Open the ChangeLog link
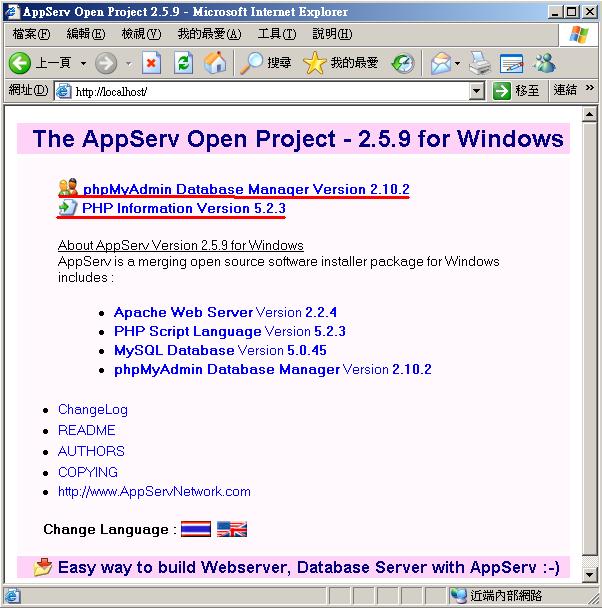602x608 pixels. point(93,409)
